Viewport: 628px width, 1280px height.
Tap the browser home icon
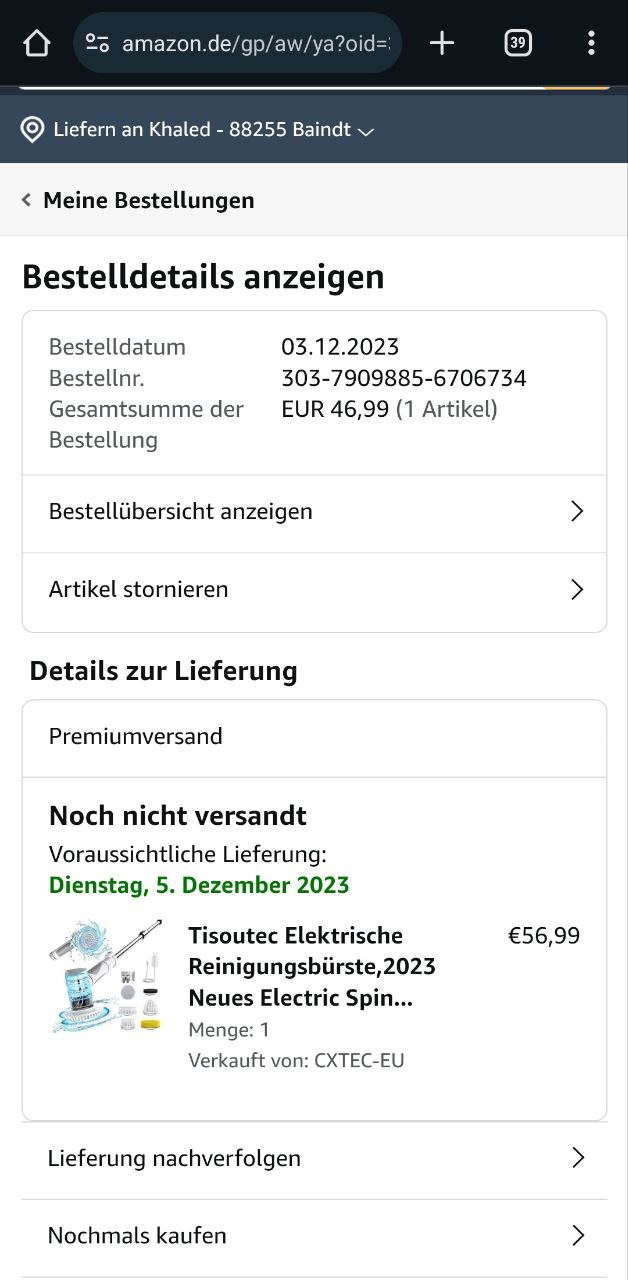pyautogui.click(x=36, y=43)
